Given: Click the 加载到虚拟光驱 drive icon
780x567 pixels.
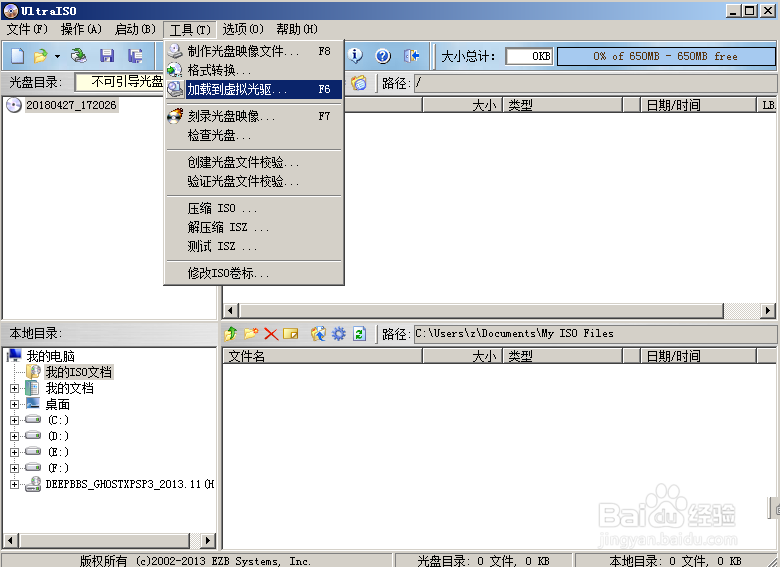Looking at the screenshot, I should [x=175, y=89].
